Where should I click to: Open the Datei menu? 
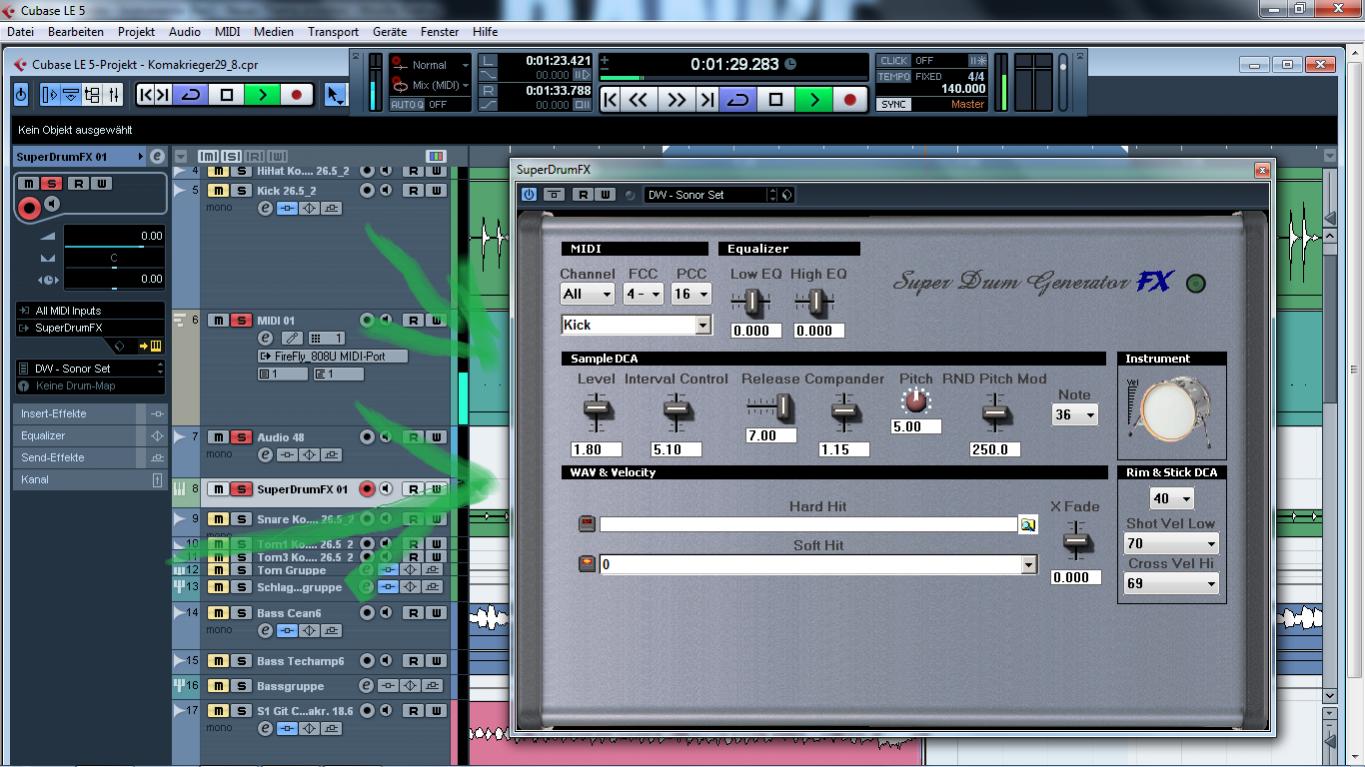pos(20,32)
